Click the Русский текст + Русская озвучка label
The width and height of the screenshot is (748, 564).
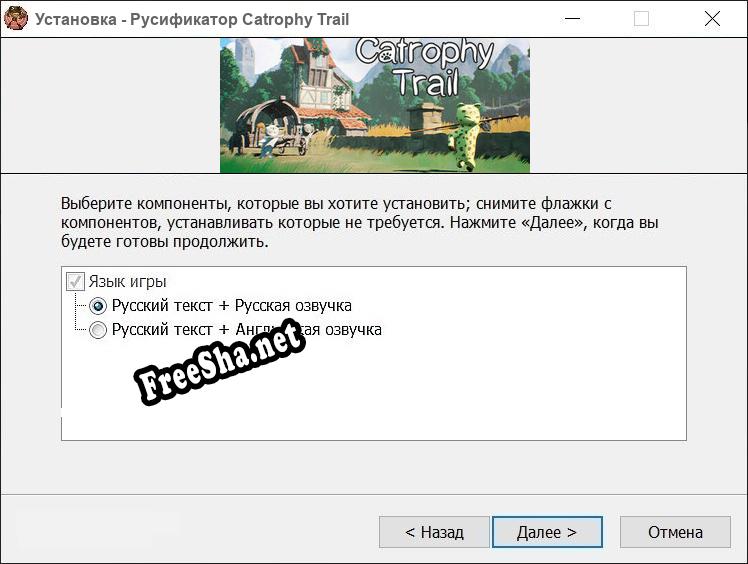coord(231,306)
